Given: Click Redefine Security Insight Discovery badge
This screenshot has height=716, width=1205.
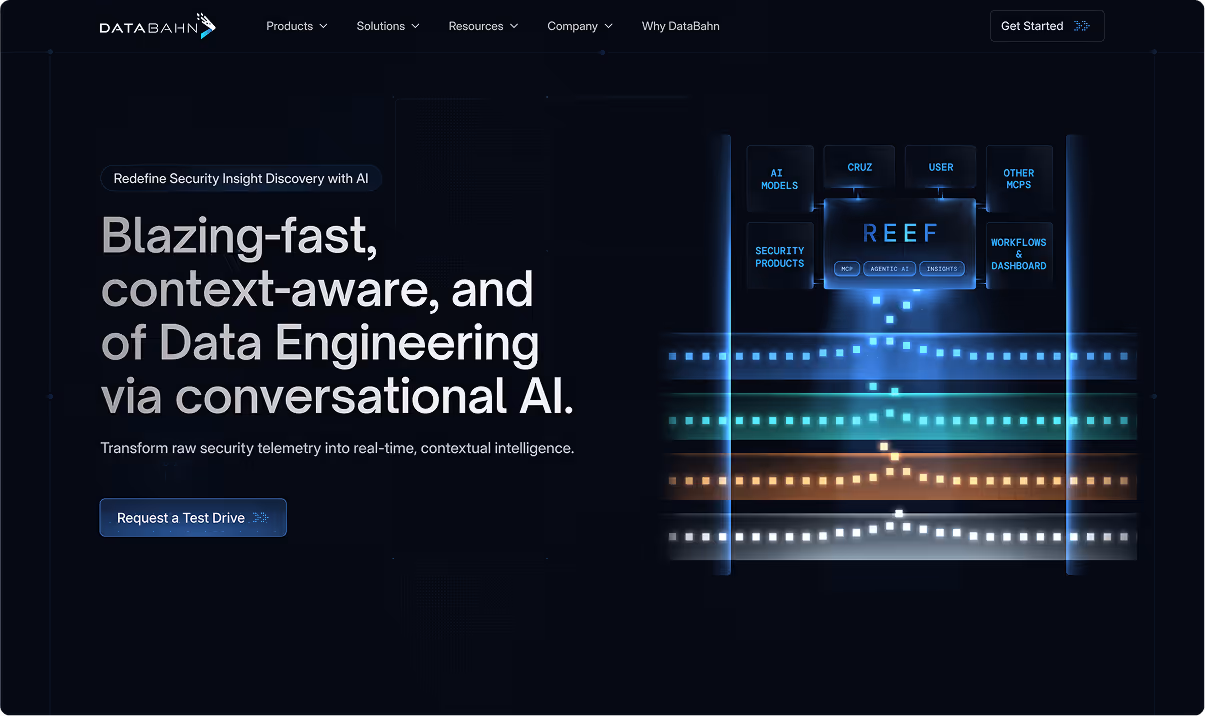Looking at the screenshot, I should (x=241, y=178).
